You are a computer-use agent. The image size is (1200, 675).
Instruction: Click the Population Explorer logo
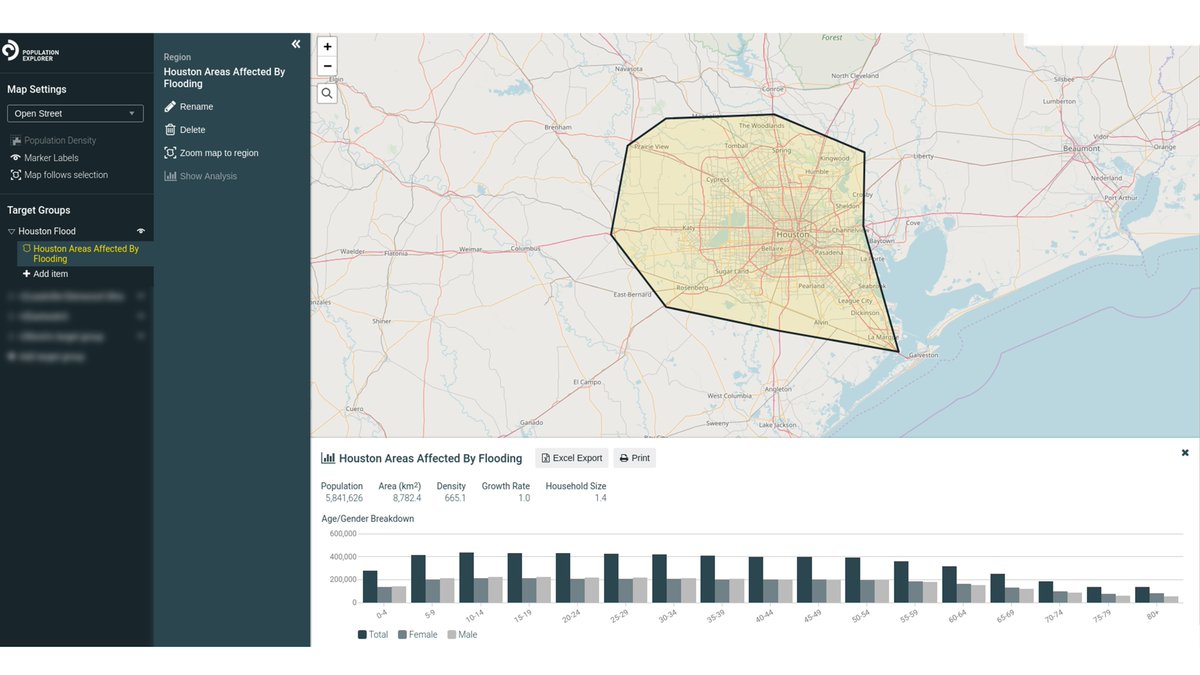pos(29,51)
